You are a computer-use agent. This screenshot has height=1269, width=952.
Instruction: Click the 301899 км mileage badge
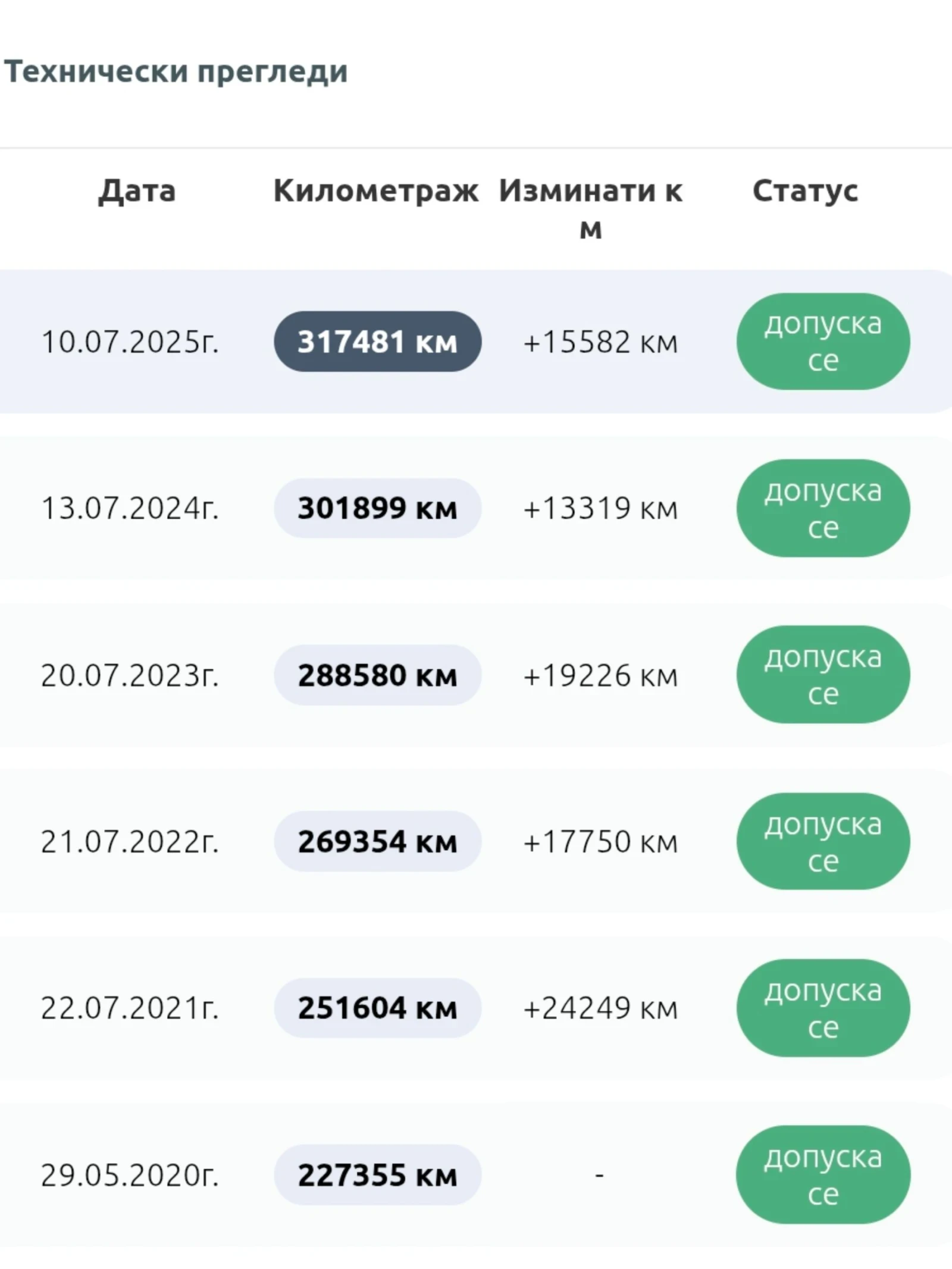pos(377,508)
